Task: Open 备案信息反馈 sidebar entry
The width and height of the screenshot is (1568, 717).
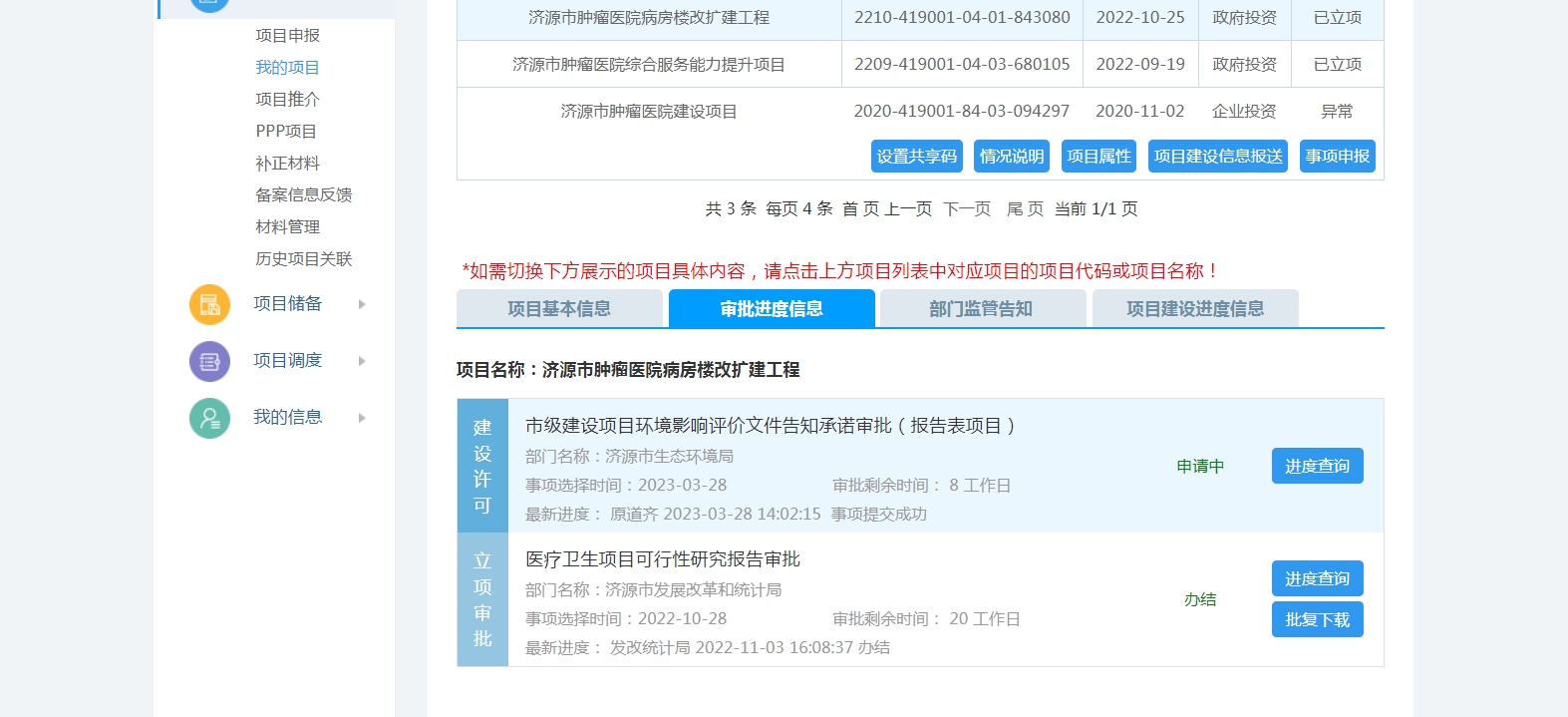Action: click(x=304, y=195)
